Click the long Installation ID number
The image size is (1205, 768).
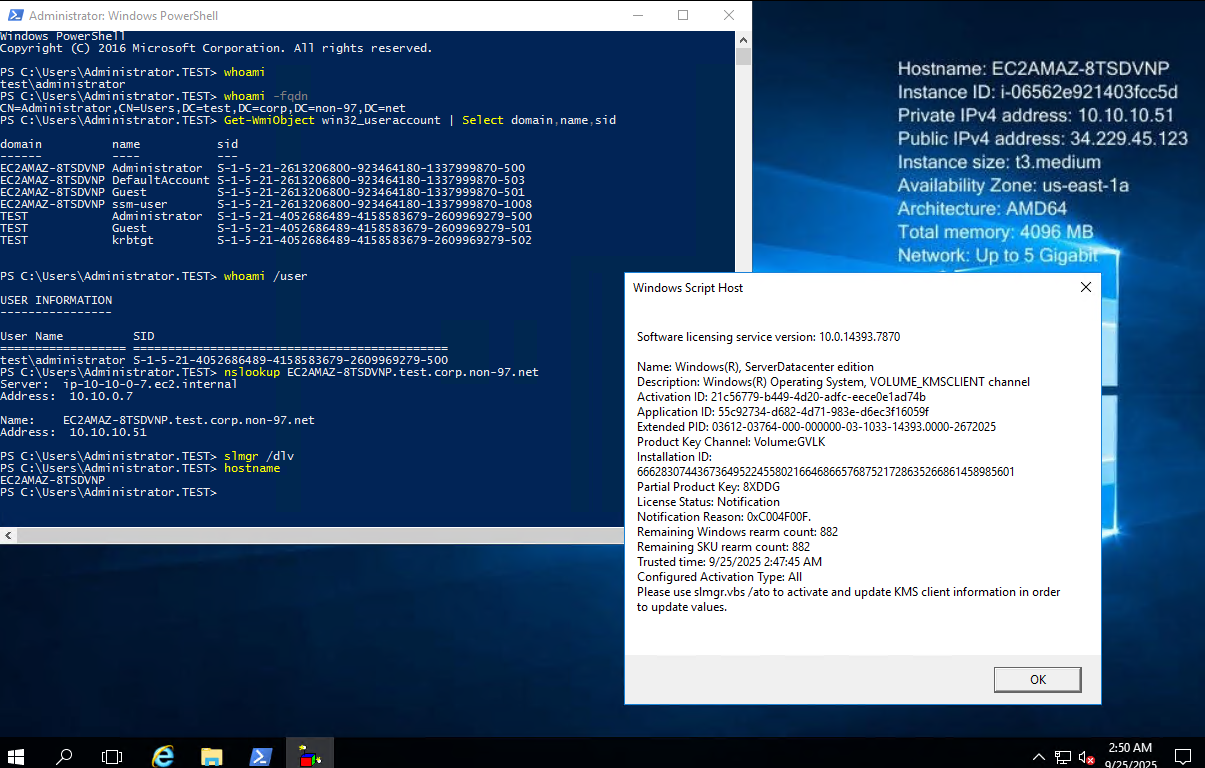click(x=826, y=472)
